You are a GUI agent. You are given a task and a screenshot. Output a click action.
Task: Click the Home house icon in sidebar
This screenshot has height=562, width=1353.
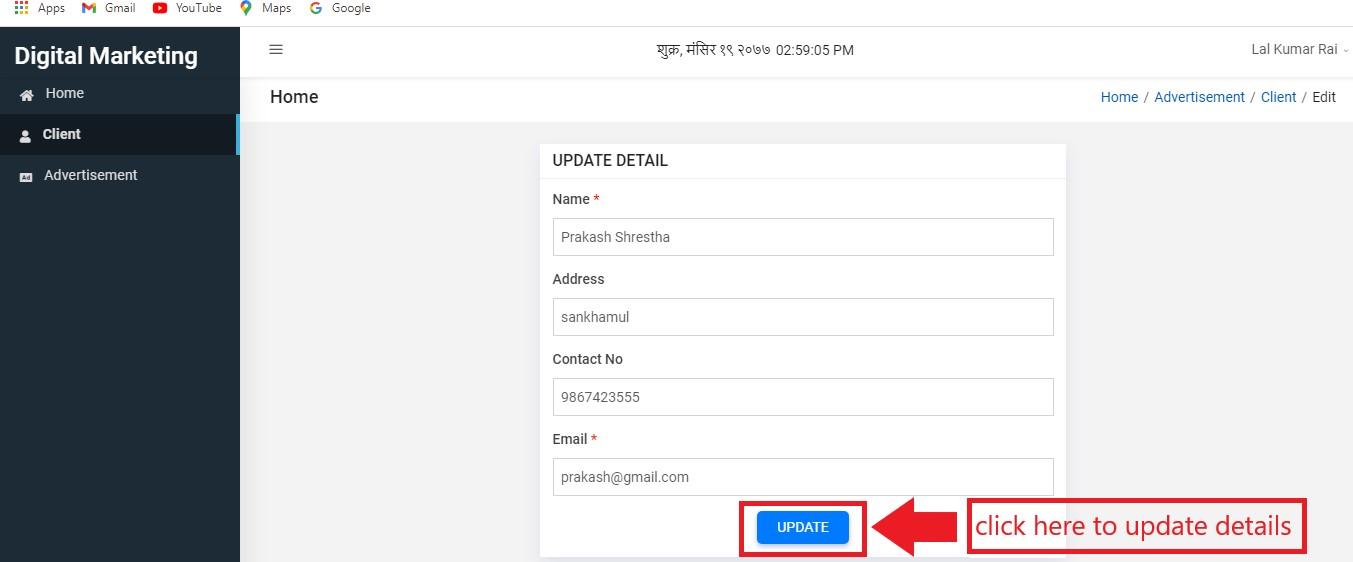click(x=26, y=95)
